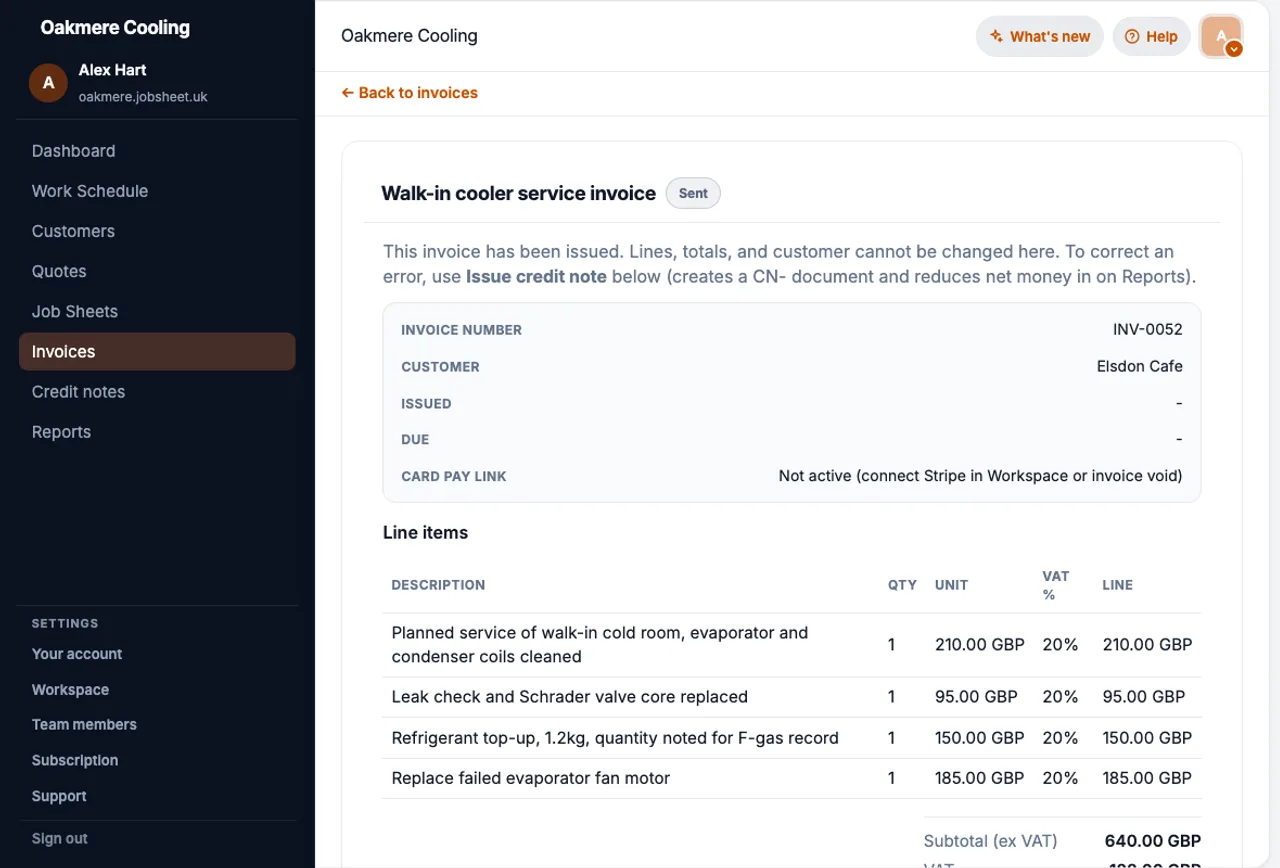Click the Sent status badge
Image resolution: width=1280 pixels, height=868 pixels.
(x=693, y=194)
